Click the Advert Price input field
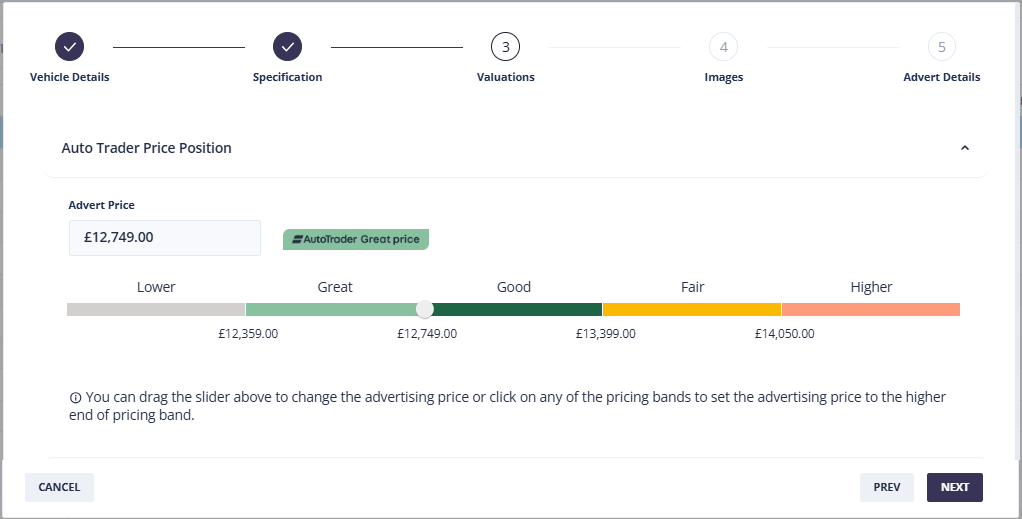This screenshot has width=1022, height=519. tap(164, 238)
